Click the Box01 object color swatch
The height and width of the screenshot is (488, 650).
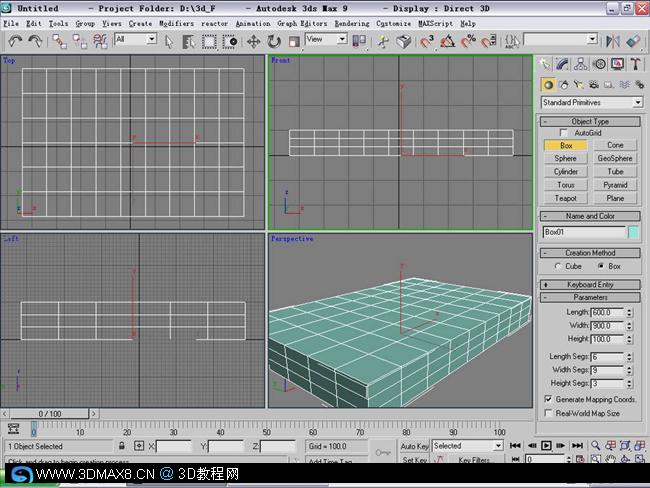tap(633, 232)
